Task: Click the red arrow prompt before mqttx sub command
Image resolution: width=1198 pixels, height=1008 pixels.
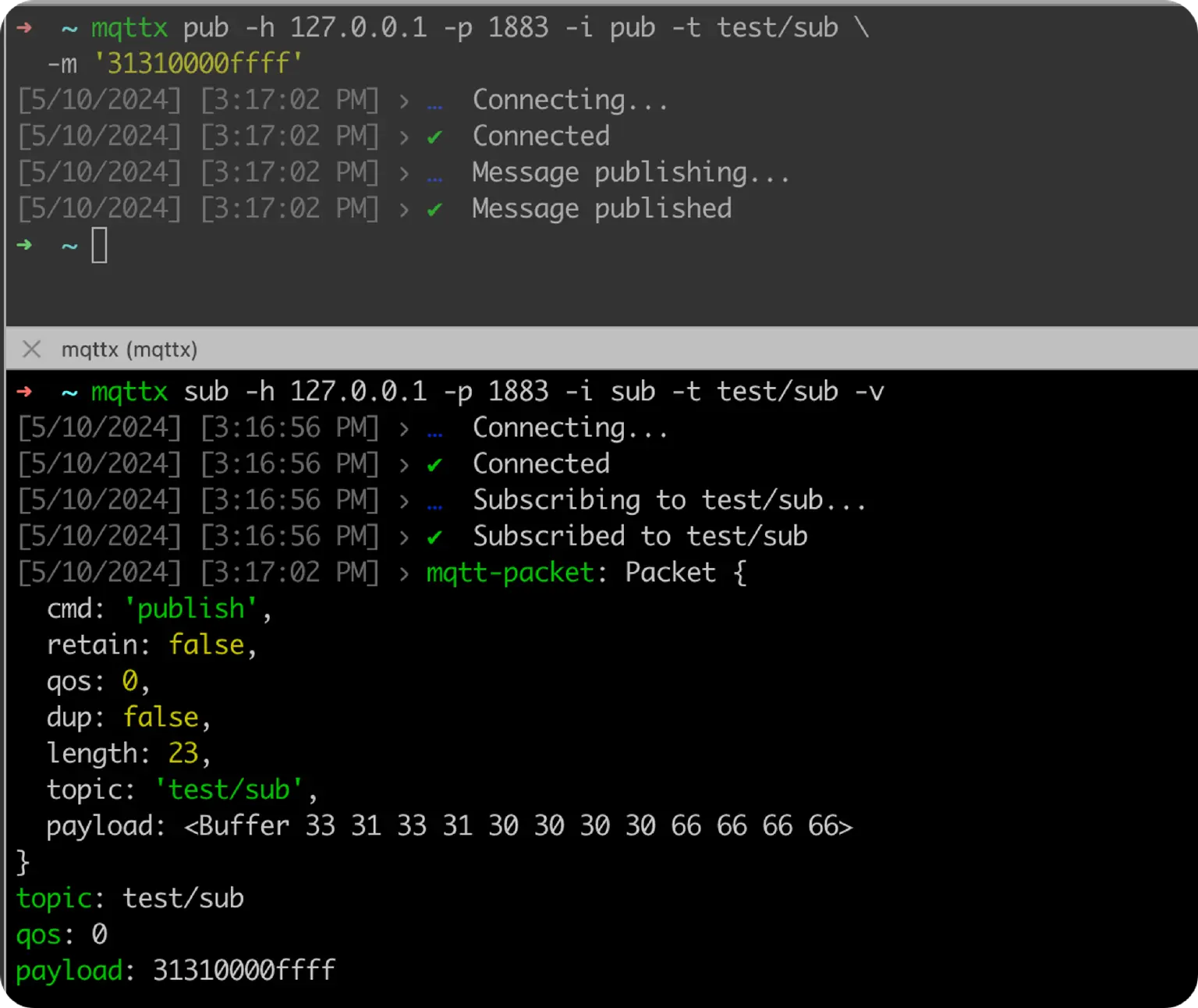Action: click(x=24, y=392)
